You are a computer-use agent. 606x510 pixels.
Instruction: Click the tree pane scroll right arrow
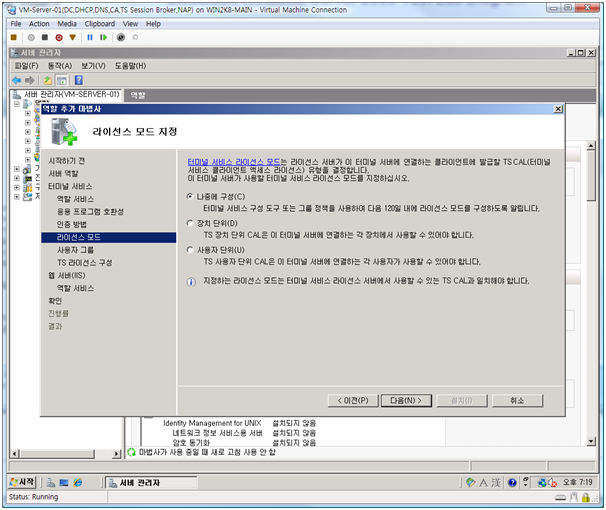tap(116, 454)
